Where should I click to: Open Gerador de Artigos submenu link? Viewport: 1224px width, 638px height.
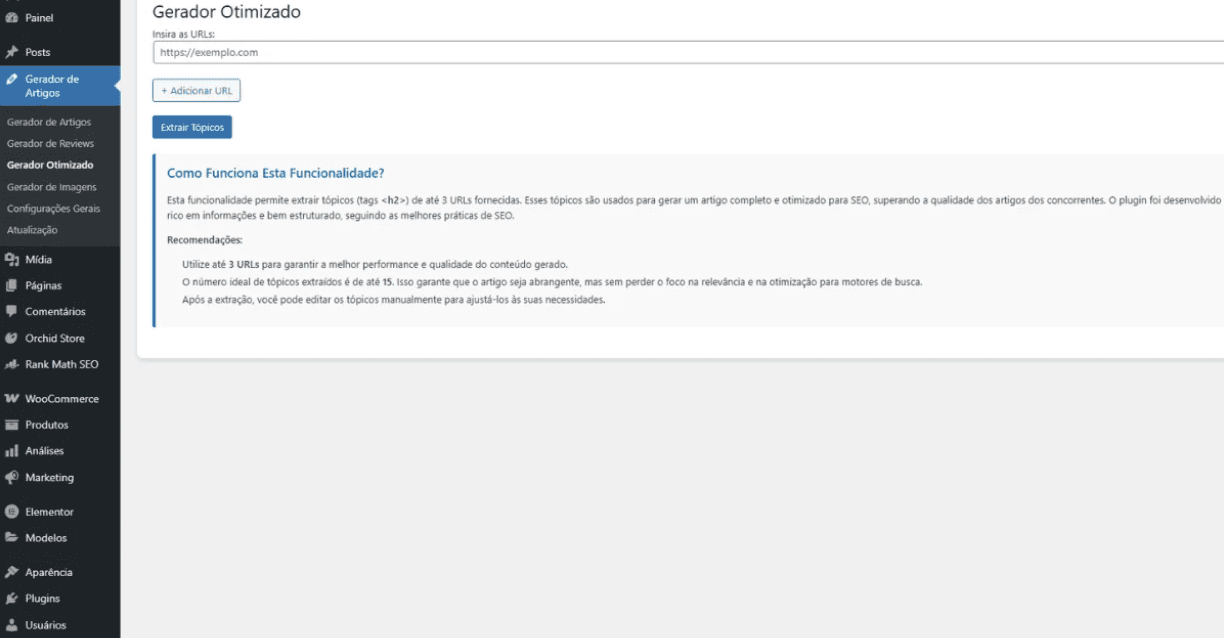point(48,122)
